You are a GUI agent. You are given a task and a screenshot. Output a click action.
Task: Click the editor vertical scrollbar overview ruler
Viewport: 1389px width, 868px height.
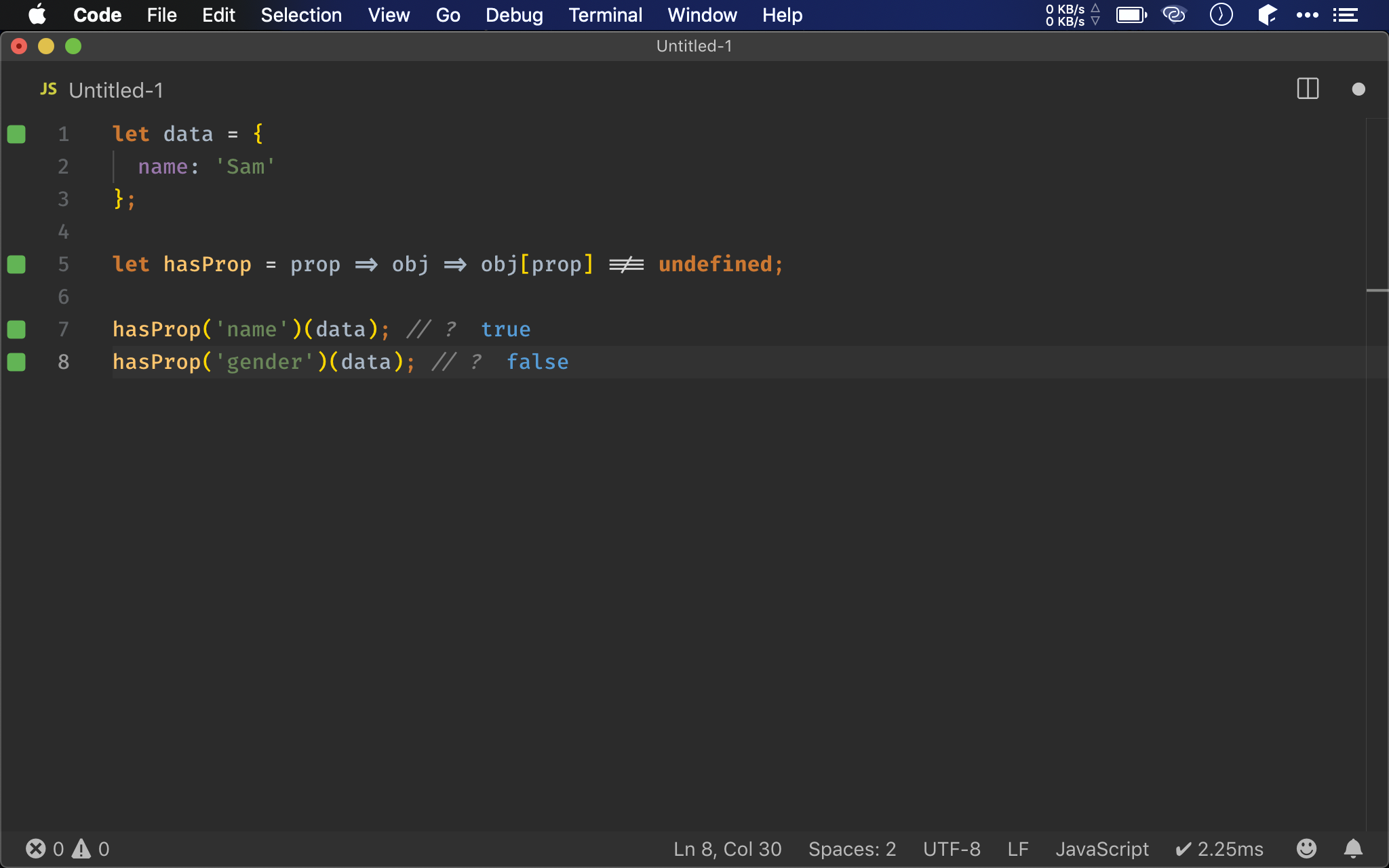pos(1377,475)
